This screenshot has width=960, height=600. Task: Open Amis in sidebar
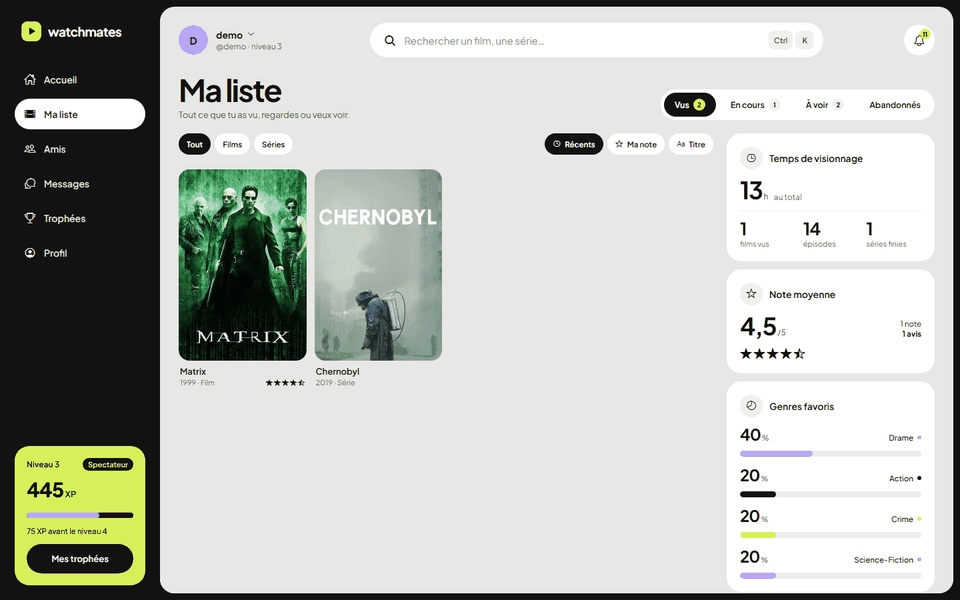click(80, 149)
